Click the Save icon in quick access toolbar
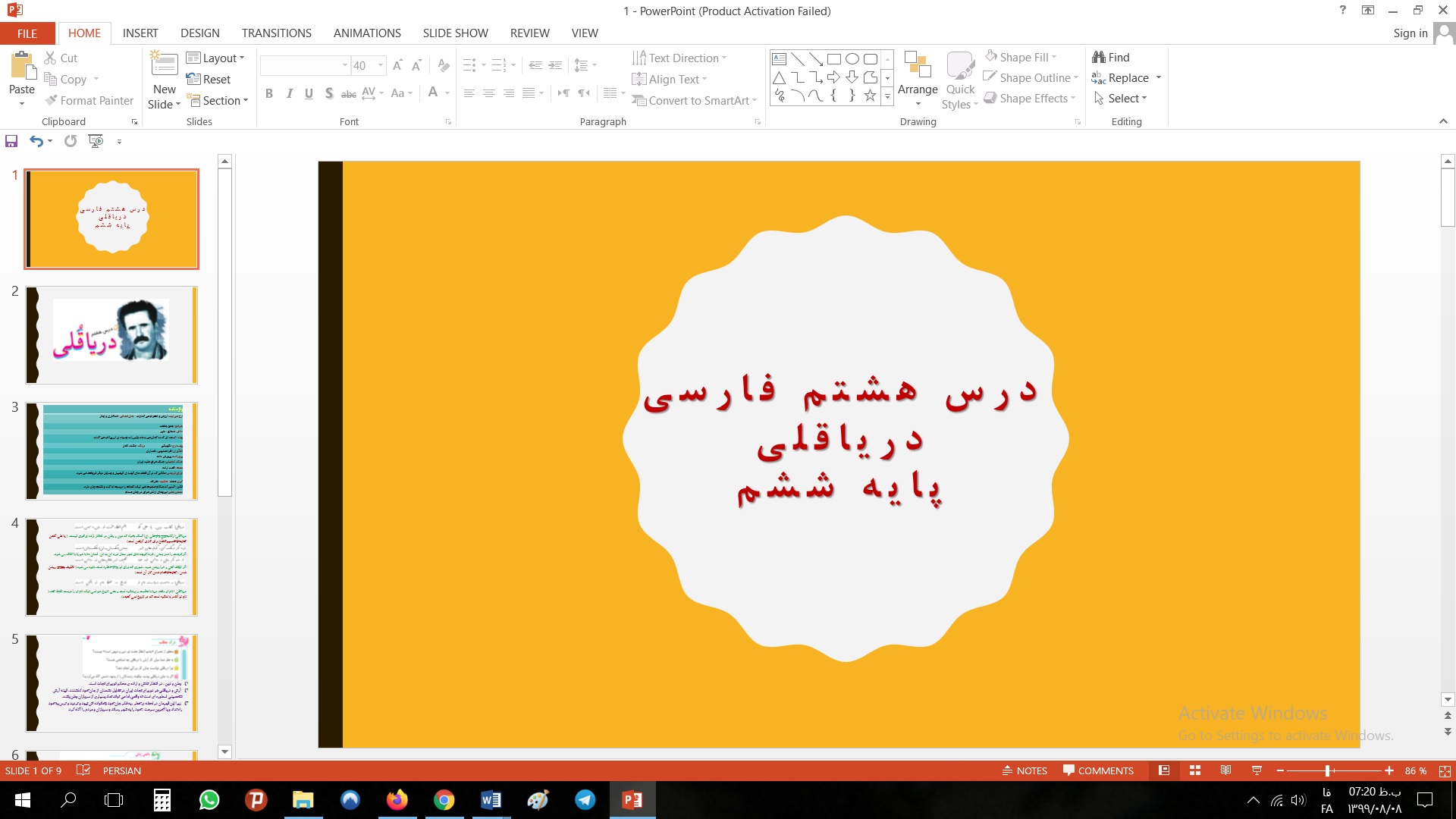The width and height of the screenshot is (1456, 819). [11, 141]
